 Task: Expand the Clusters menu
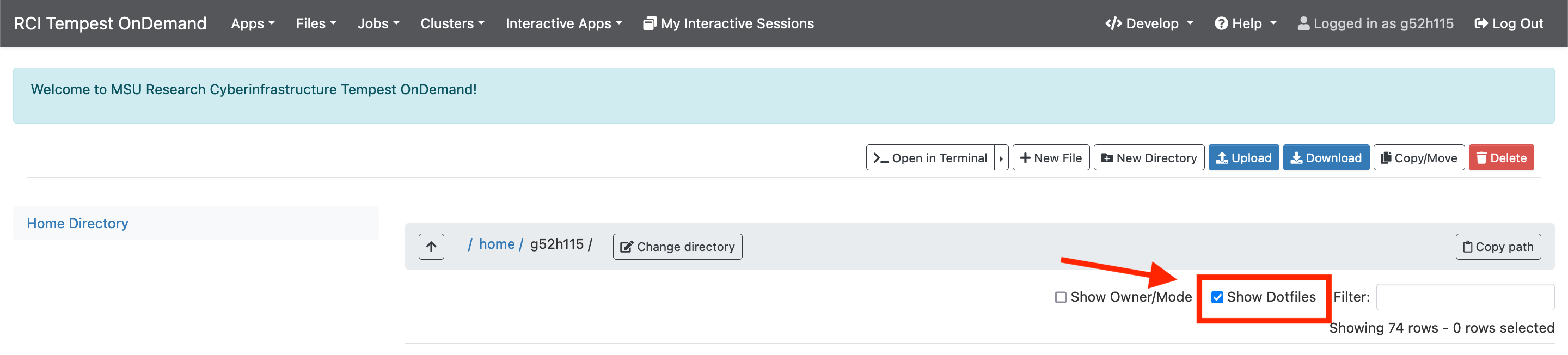pyautogui.click(x=452, y=23)
